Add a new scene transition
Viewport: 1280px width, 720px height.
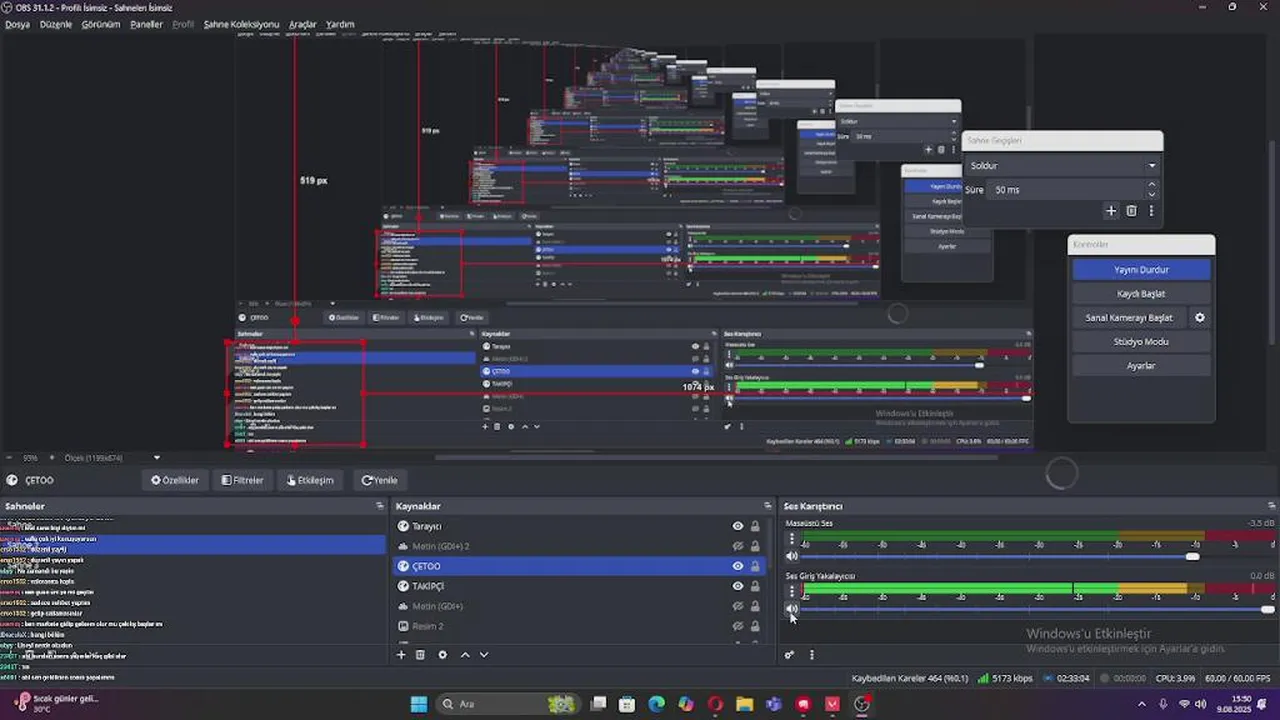[x=1111, y=211]
